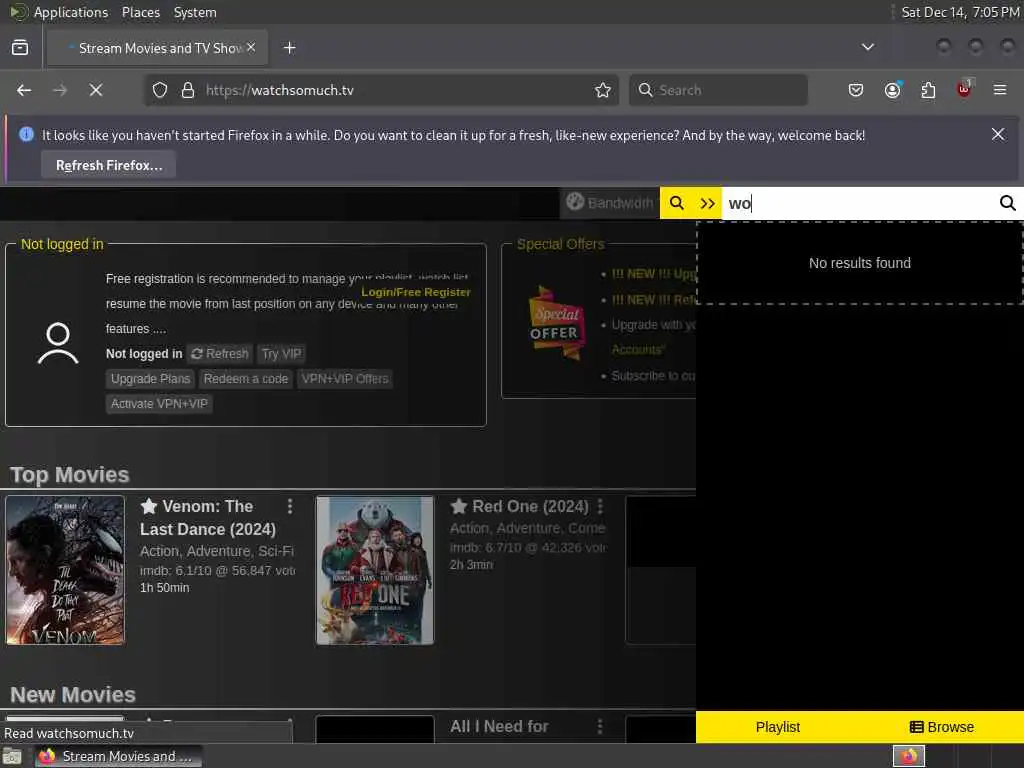Click the Login/Free Register link
1024x768 pixels.
point(416,292)
